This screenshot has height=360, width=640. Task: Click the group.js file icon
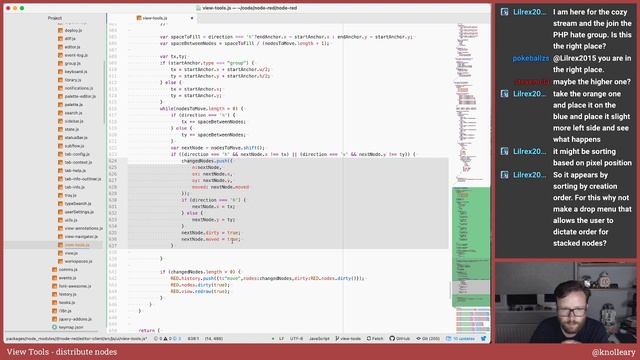[x=60, y=63]
